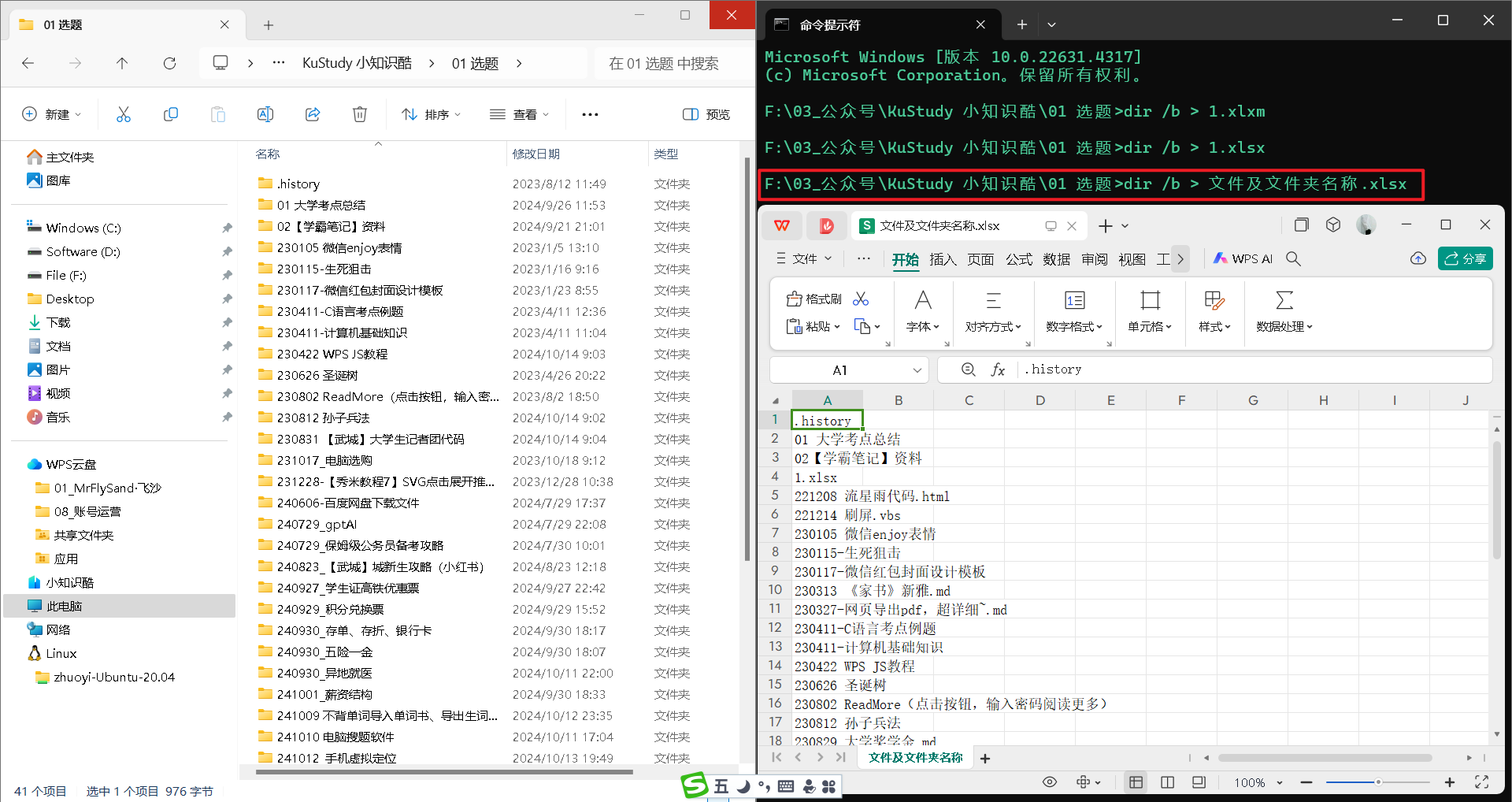Expand the 数据处理 Data processing dropdown
Viewport: 1512px width, 802px height.
1284,326
